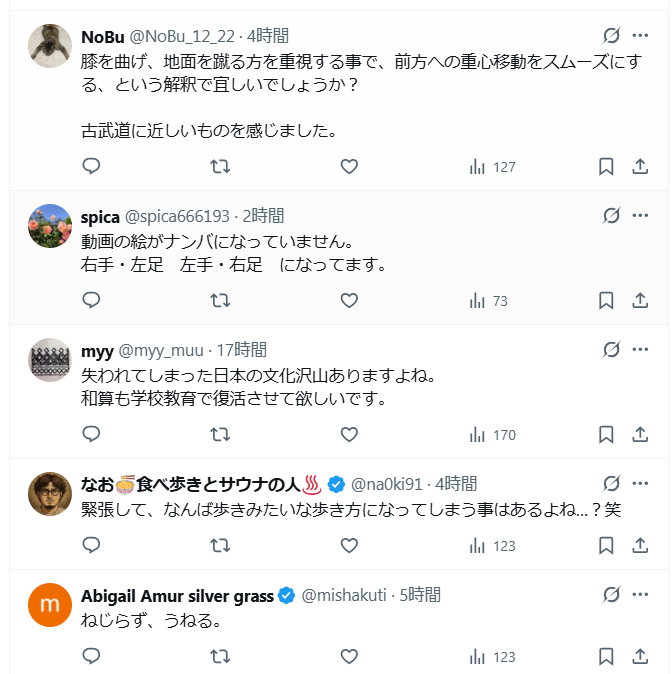
Task: Click @na0ki91 username handle
Action: (x=387, y=484)
